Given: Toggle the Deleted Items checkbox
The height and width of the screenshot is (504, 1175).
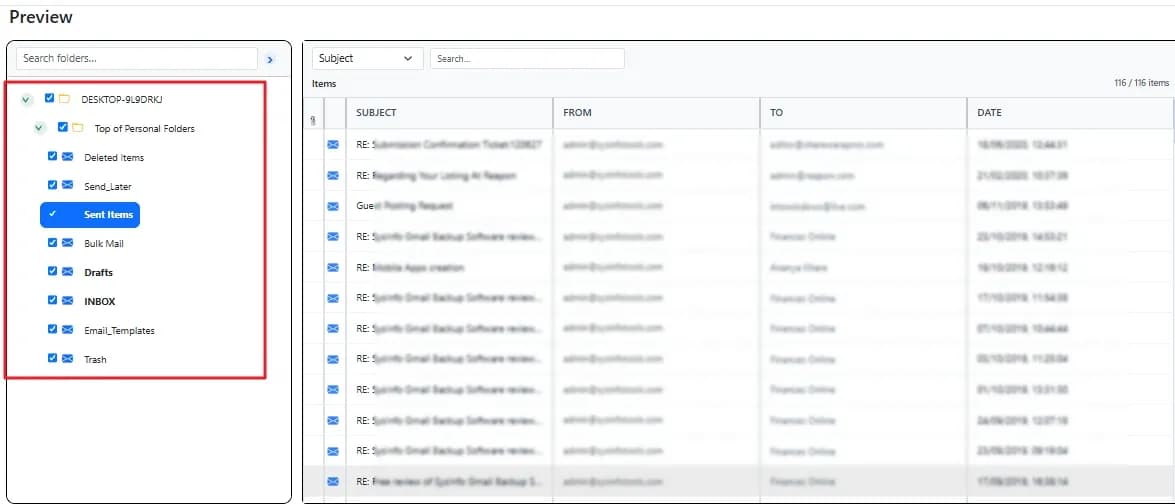Looking at the screenshot, I should pyautogui.click(x=52, y=157).
